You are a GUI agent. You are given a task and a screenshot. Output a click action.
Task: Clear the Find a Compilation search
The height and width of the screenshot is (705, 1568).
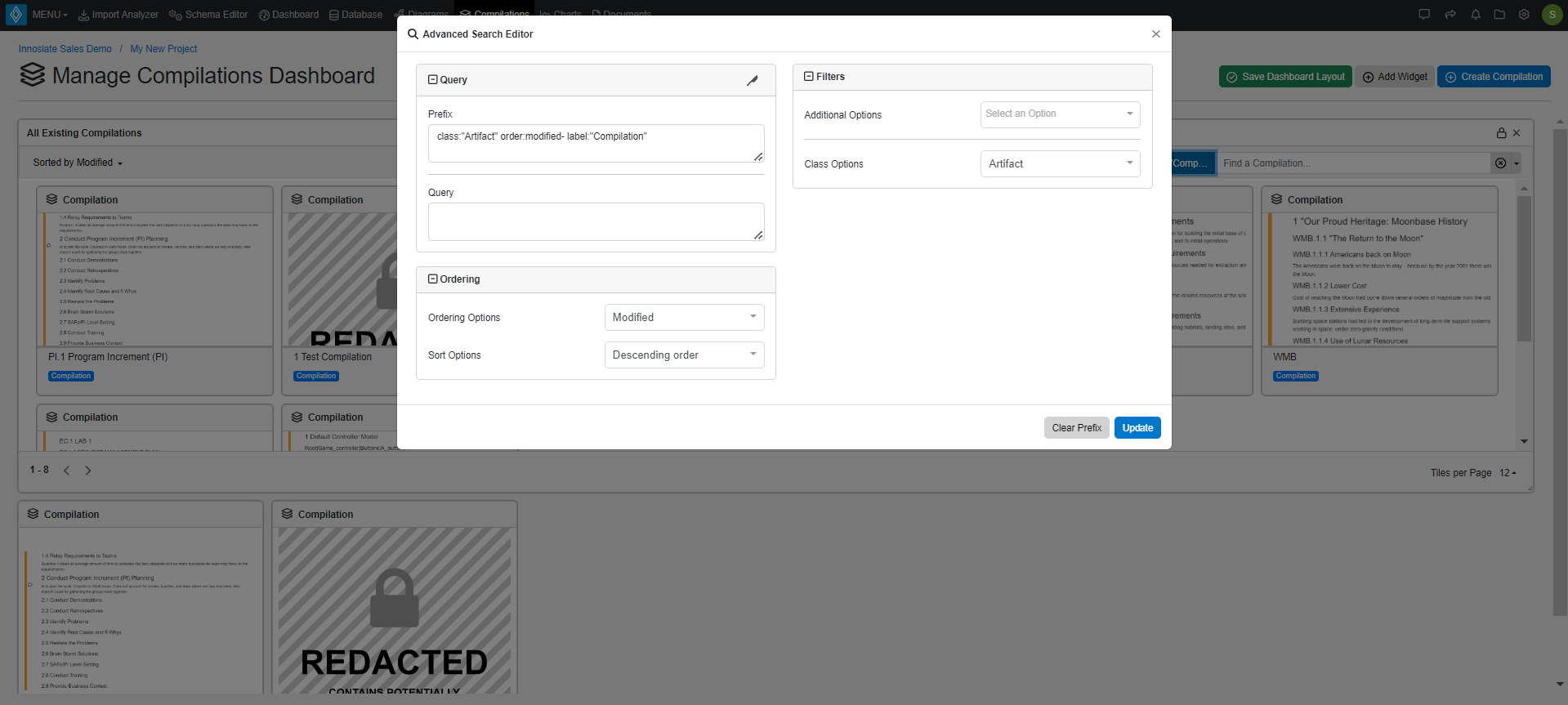click(1500, 163)
